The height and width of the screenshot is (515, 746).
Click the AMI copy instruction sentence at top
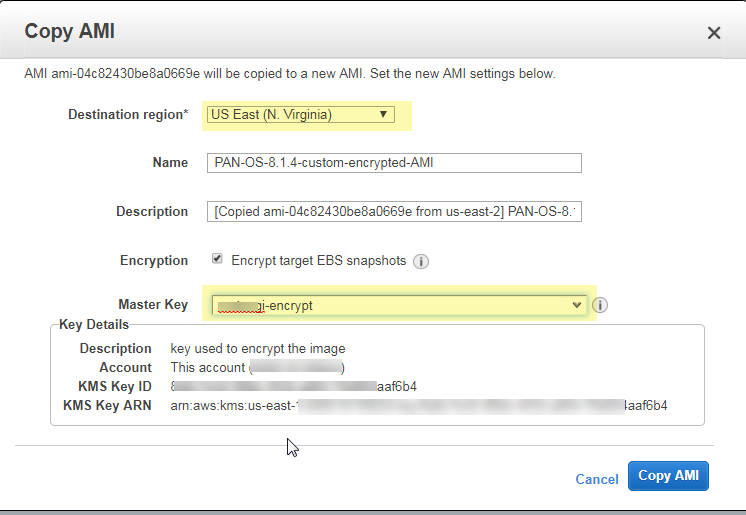click(290, 74)
